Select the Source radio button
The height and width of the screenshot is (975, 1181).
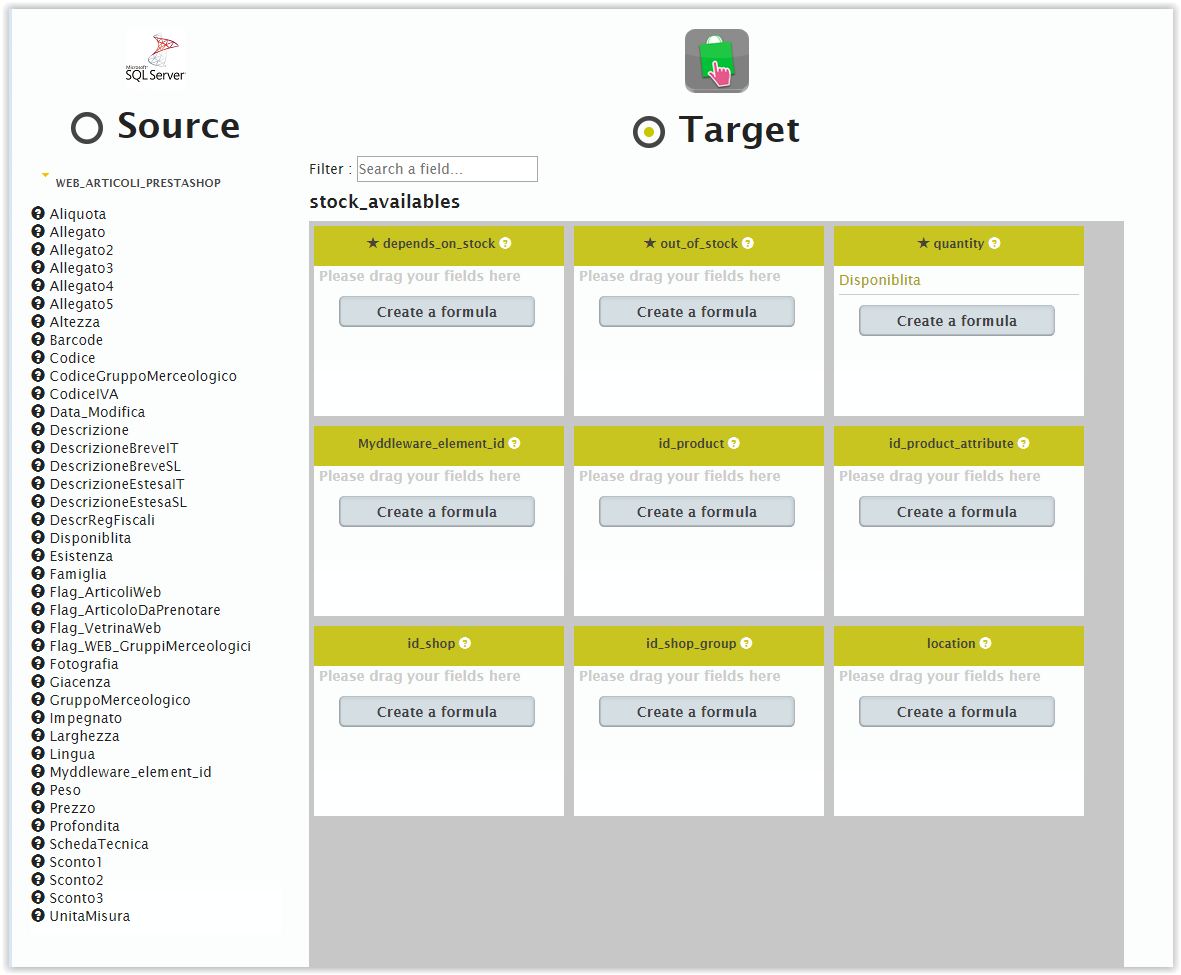[x=87, y=128]
